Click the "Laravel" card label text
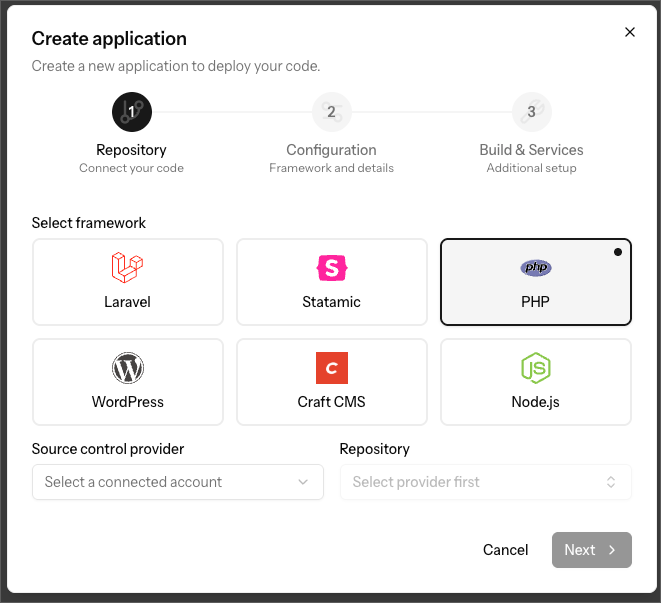Screen dimensions: 661x603 point(127,302)
